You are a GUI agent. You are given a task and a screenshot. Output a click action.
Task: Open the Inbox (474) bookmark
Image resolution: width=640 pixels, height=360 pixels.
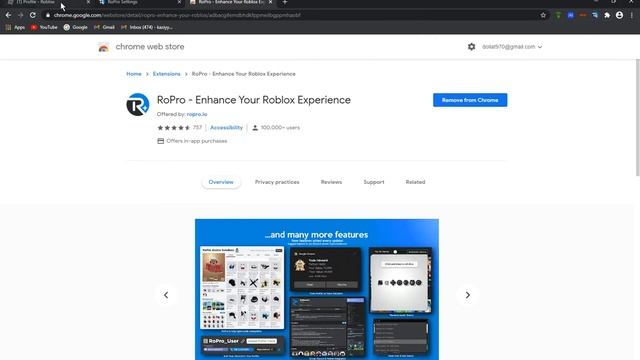[x=147, y=27]
